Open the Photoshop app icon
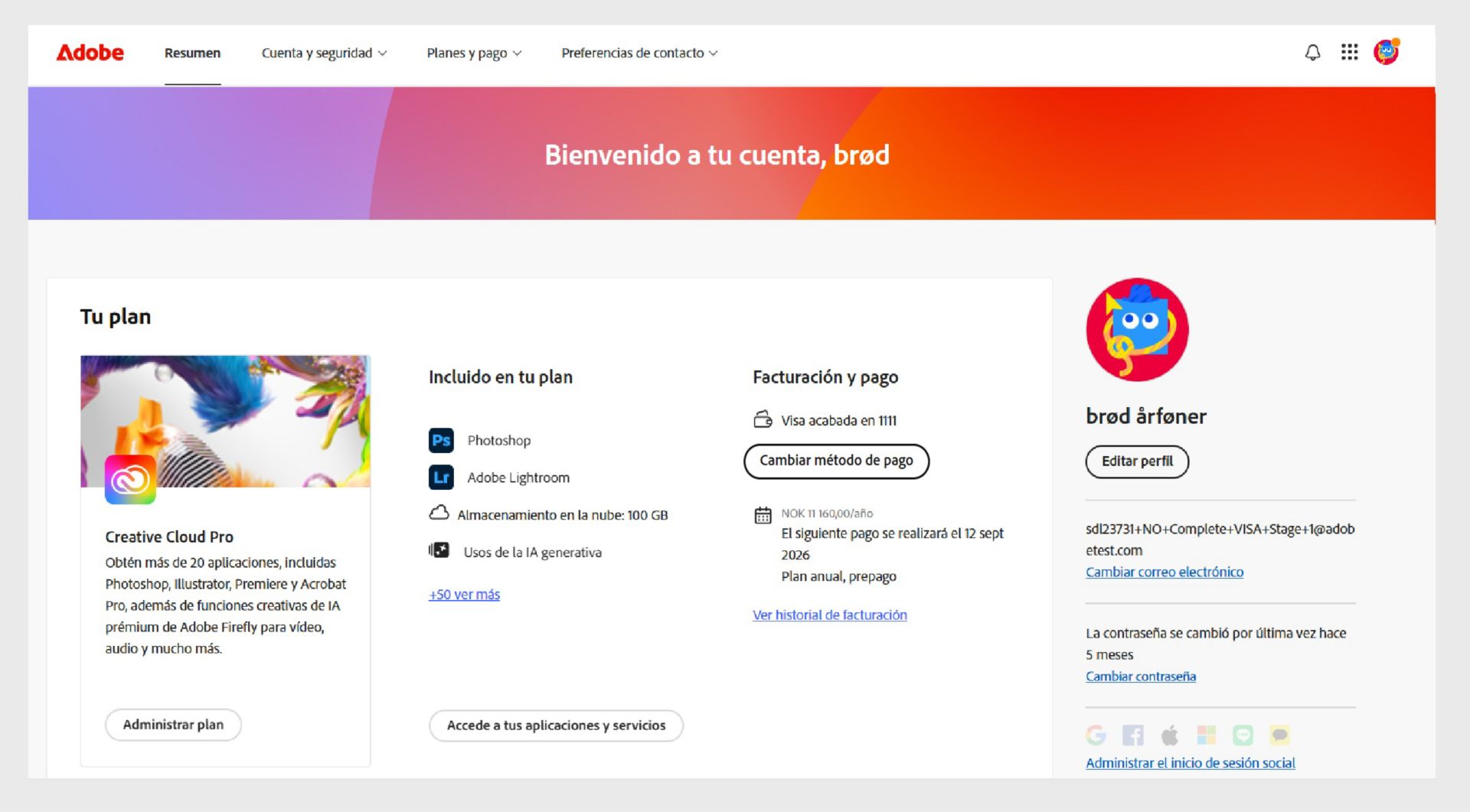1470x812 pixels. [440, 440]
